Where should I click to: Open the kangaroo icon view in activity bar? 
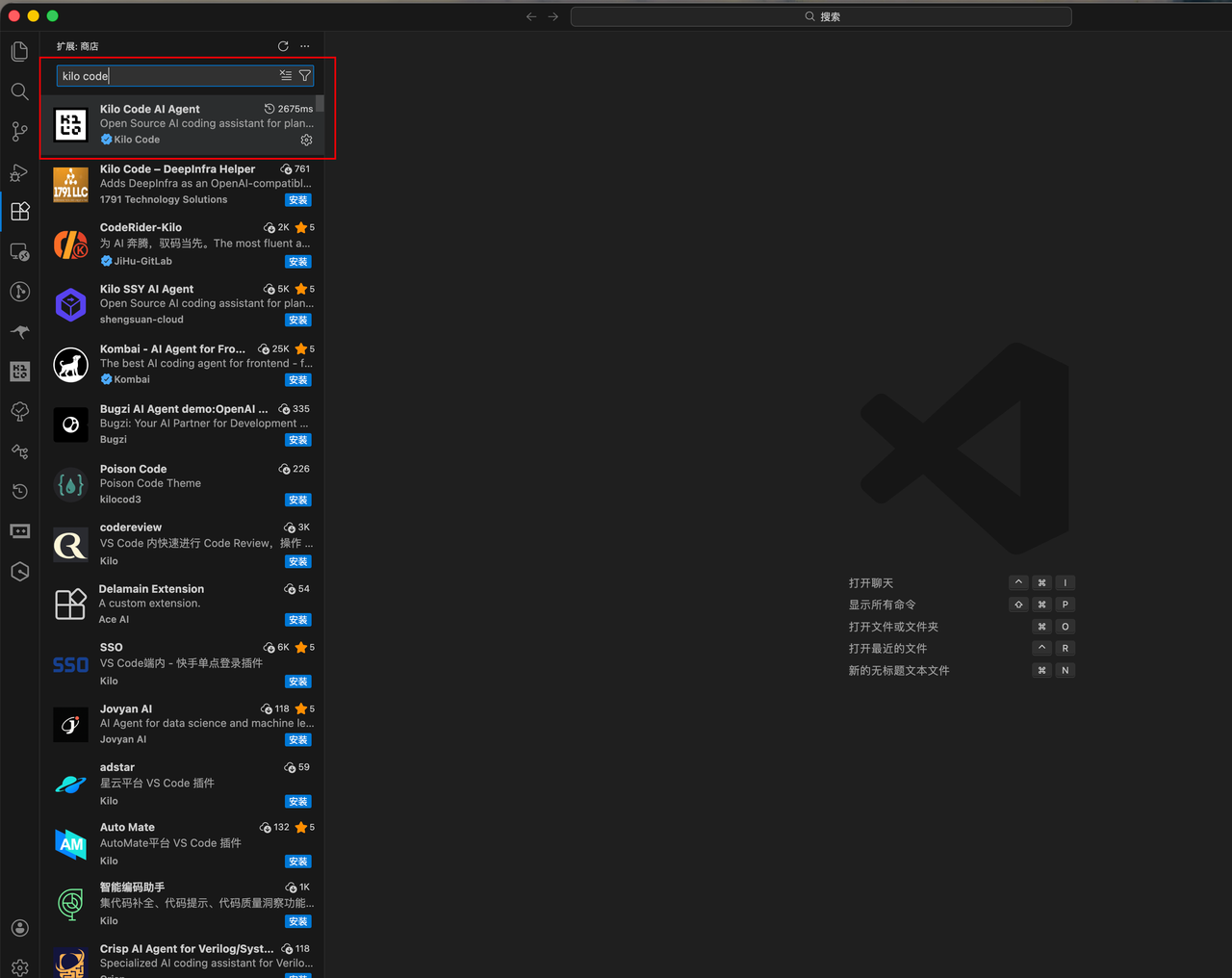point(19,332)
